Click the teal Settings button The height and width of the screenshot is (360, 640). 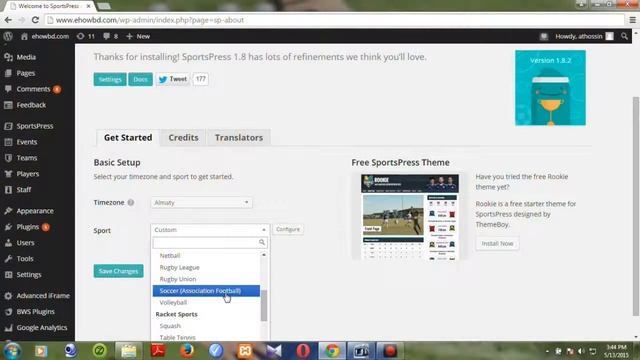[110, 79]
